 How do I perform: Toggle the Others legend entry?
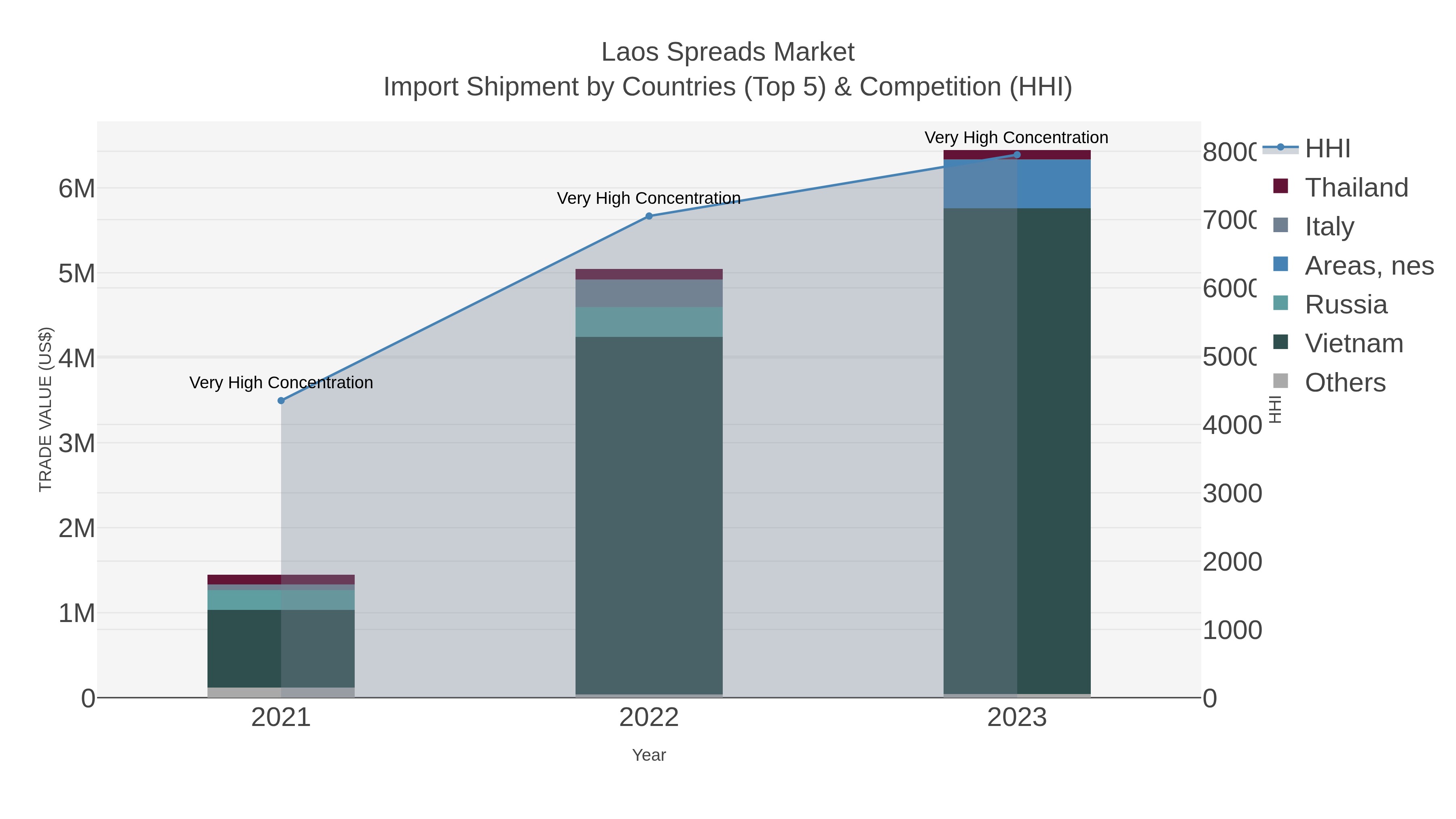pyautogui.click(x=1329, y=382)
